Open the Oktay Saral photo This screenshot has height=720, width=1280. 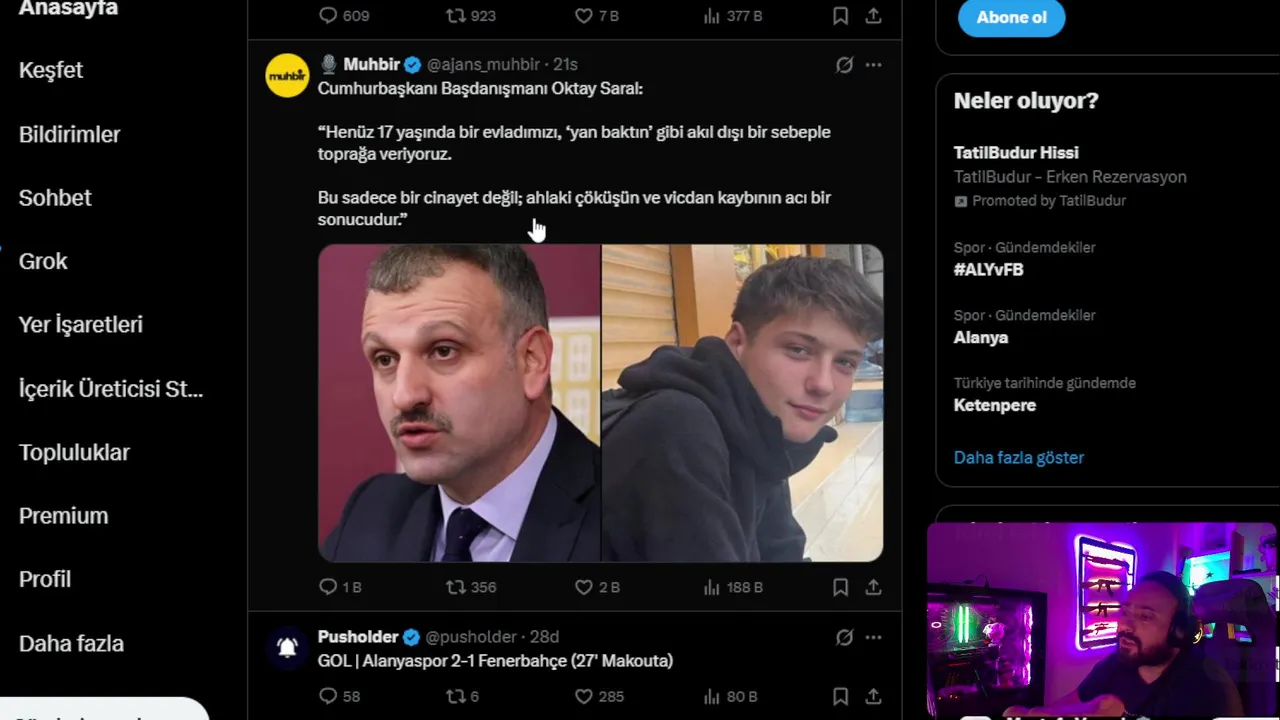coord(459,402)
